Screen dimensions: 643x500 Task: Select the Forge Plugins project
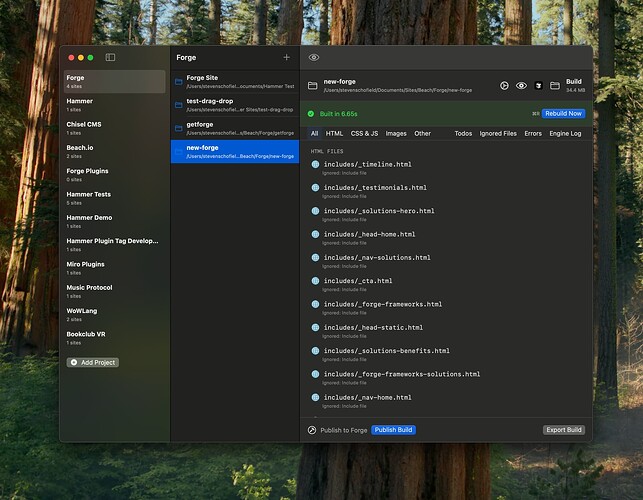click(x=114, y=175)
